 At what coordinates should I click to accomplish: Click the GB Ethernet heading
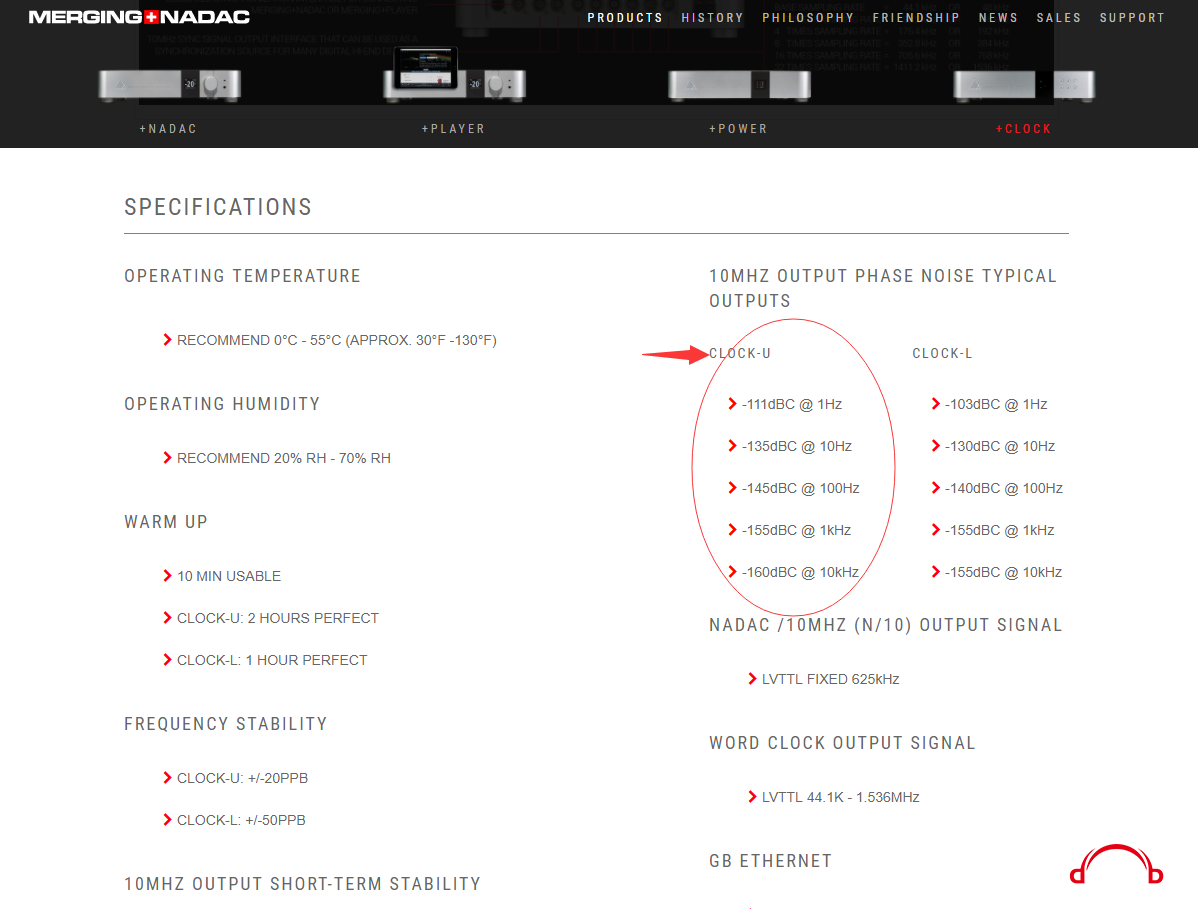point(770,861)
